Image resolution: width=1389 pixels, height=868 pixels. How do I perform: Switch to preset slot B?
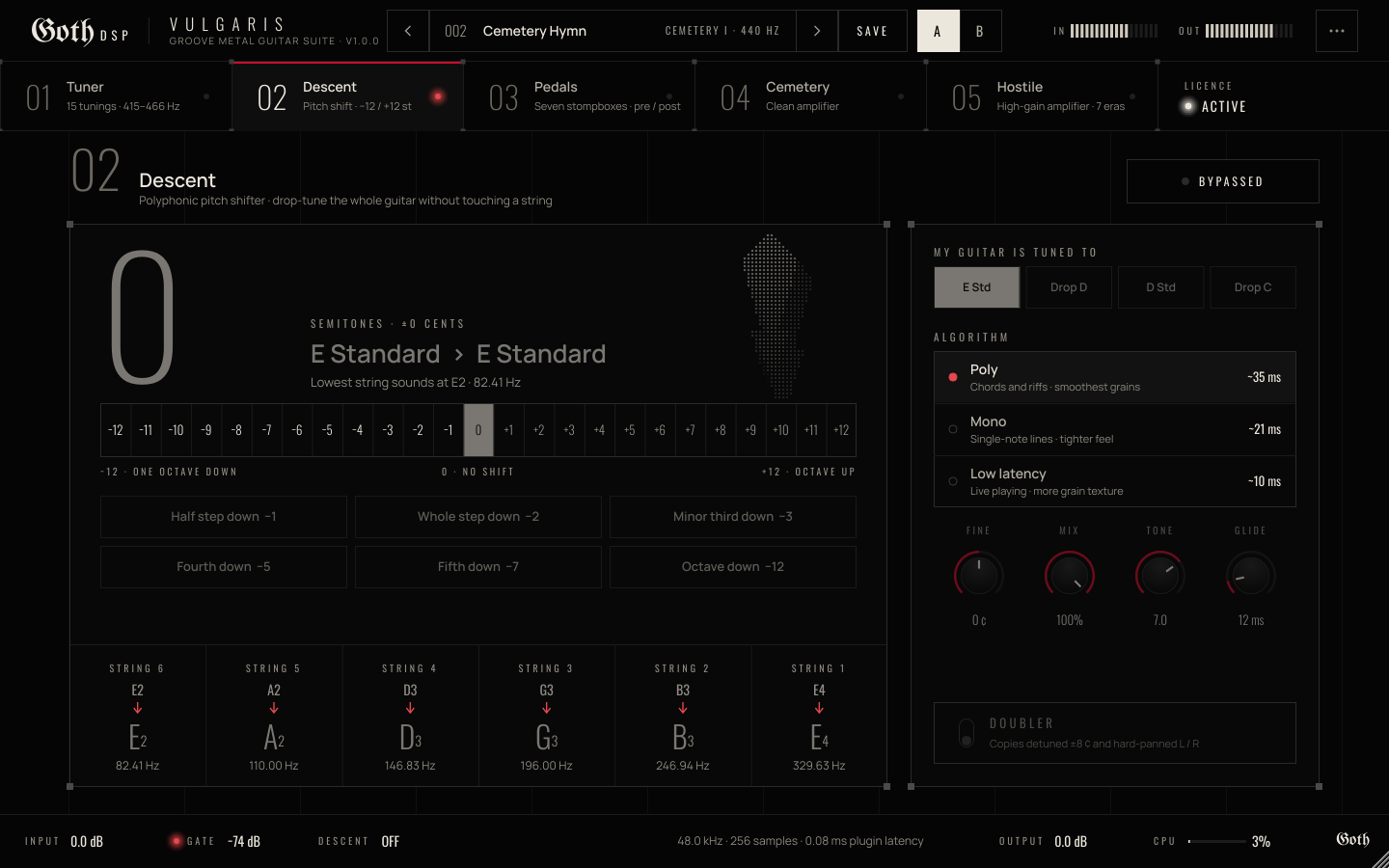(x=980, y=31)
